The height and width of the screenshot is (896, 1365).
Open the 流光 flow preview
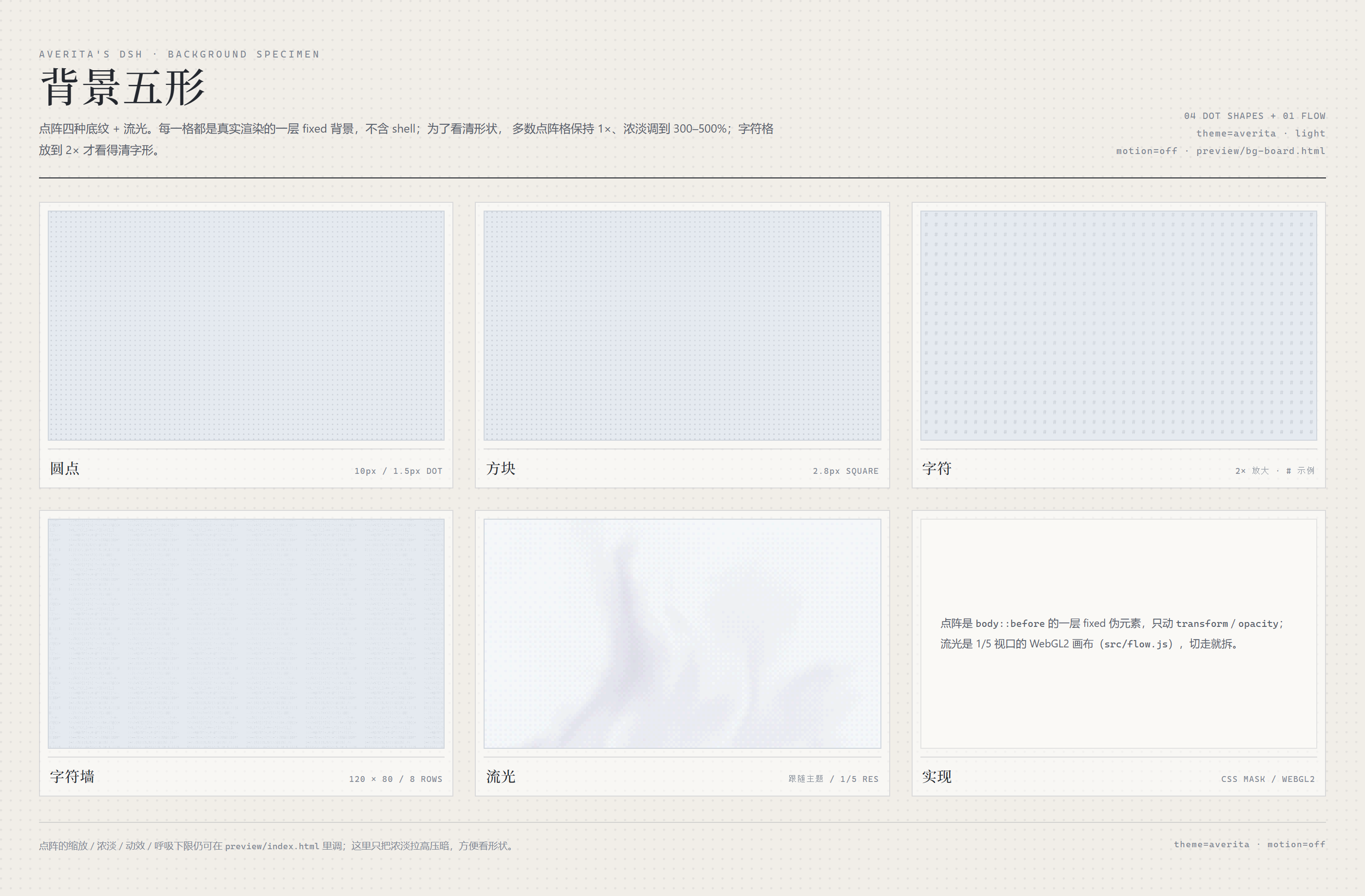(682, 633)
